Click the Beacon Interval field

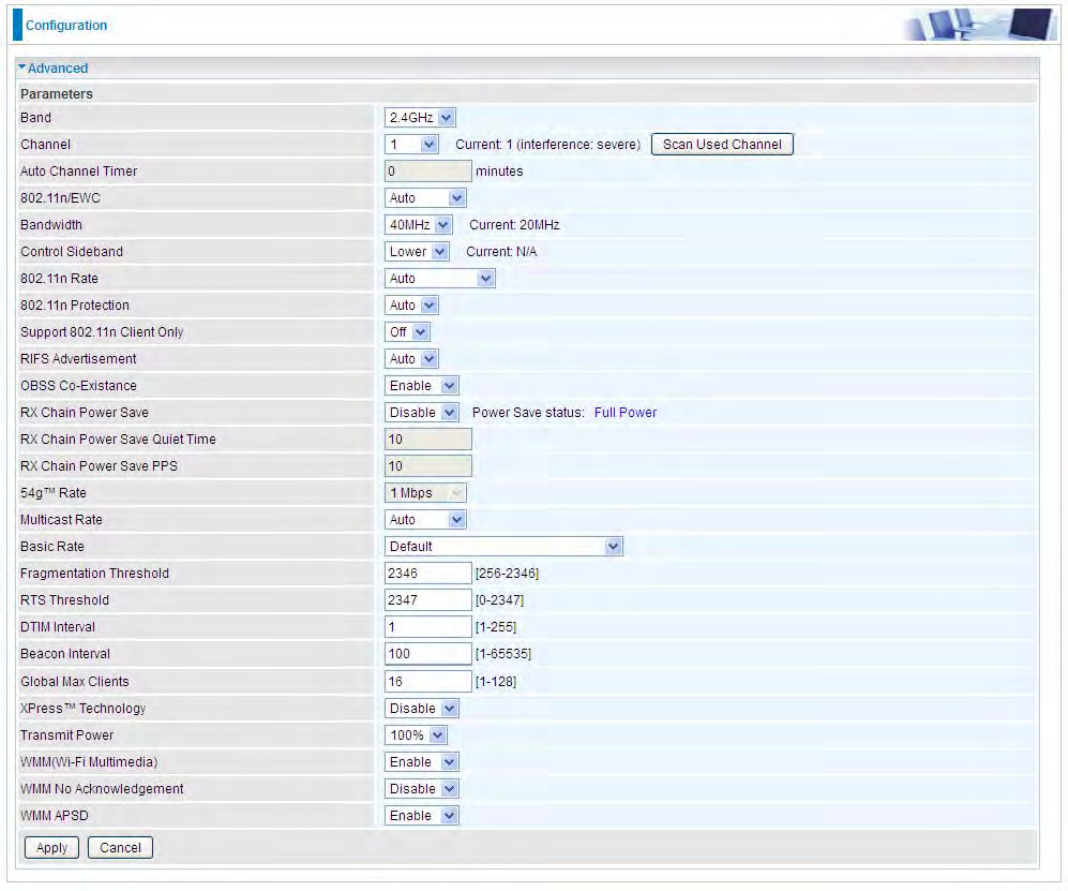pos(428,654)
